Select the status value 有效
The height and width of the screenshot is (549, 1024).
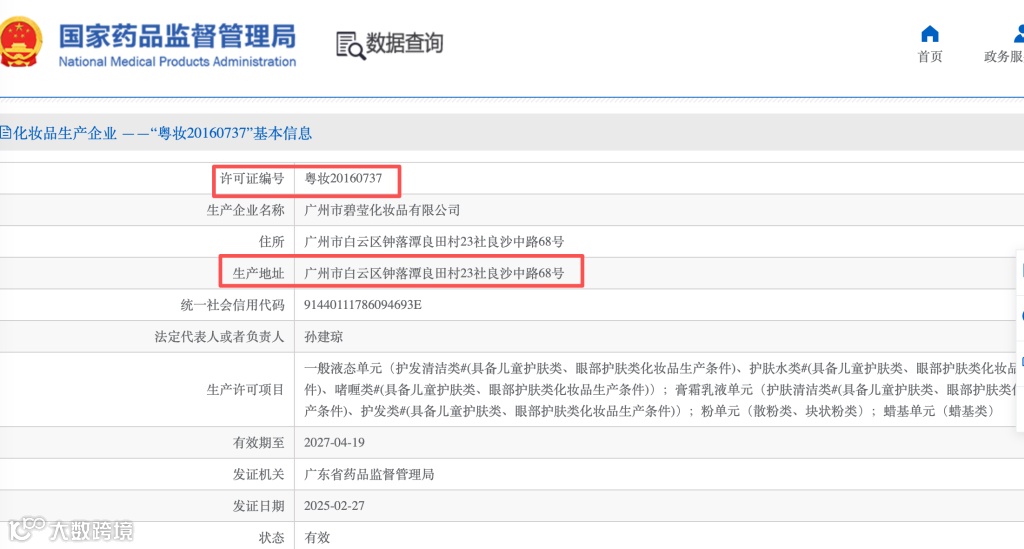[317, 538]
